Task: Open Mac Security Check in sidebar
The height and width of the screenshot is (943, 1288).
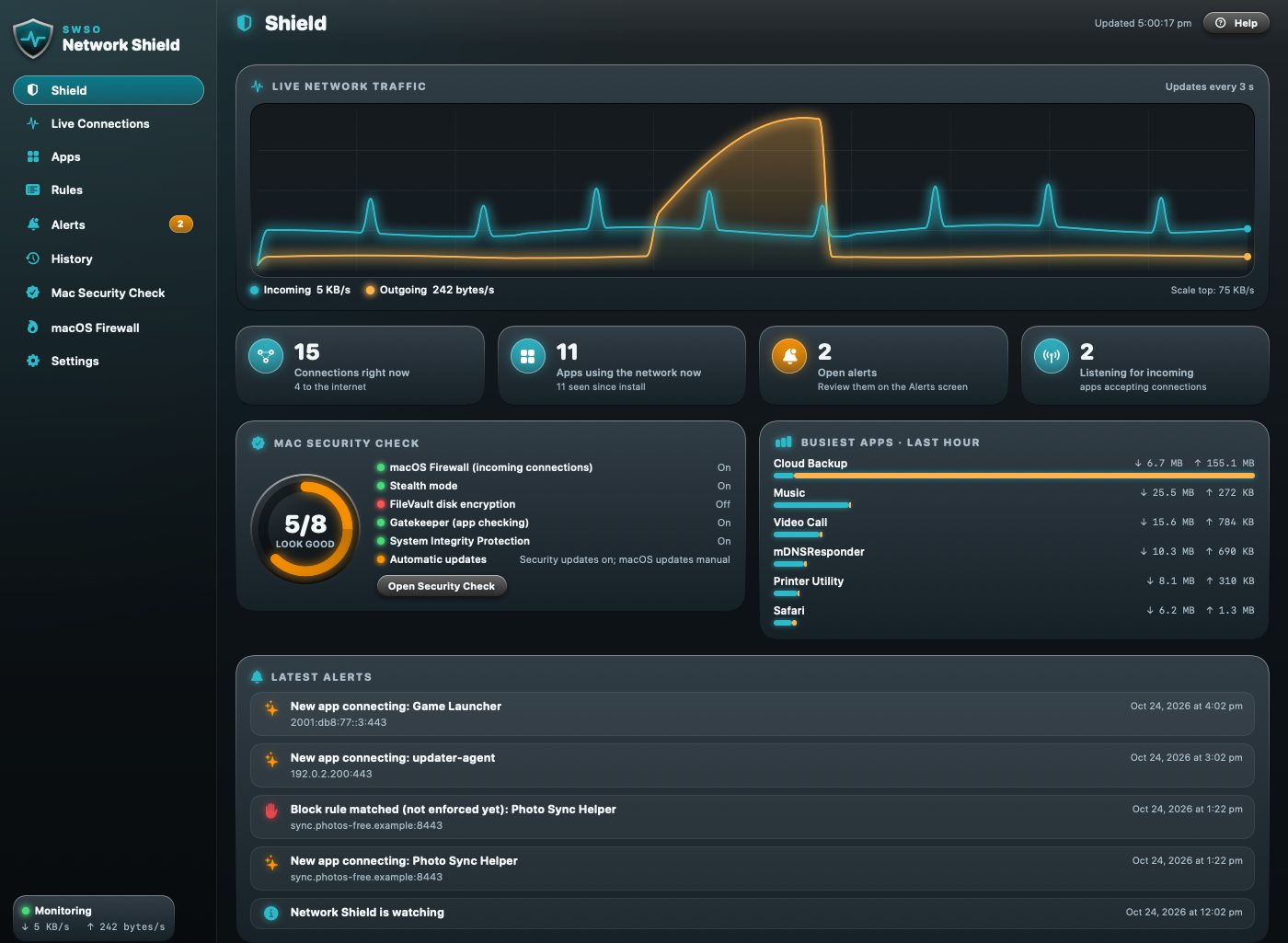Action: 109,293
